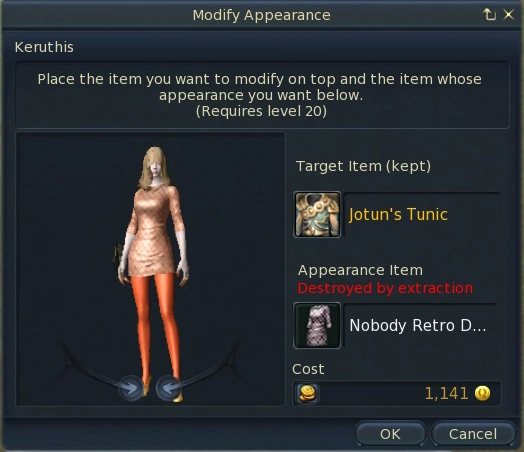Click the Jotun's Tunic armor icon

coord(317,214)
